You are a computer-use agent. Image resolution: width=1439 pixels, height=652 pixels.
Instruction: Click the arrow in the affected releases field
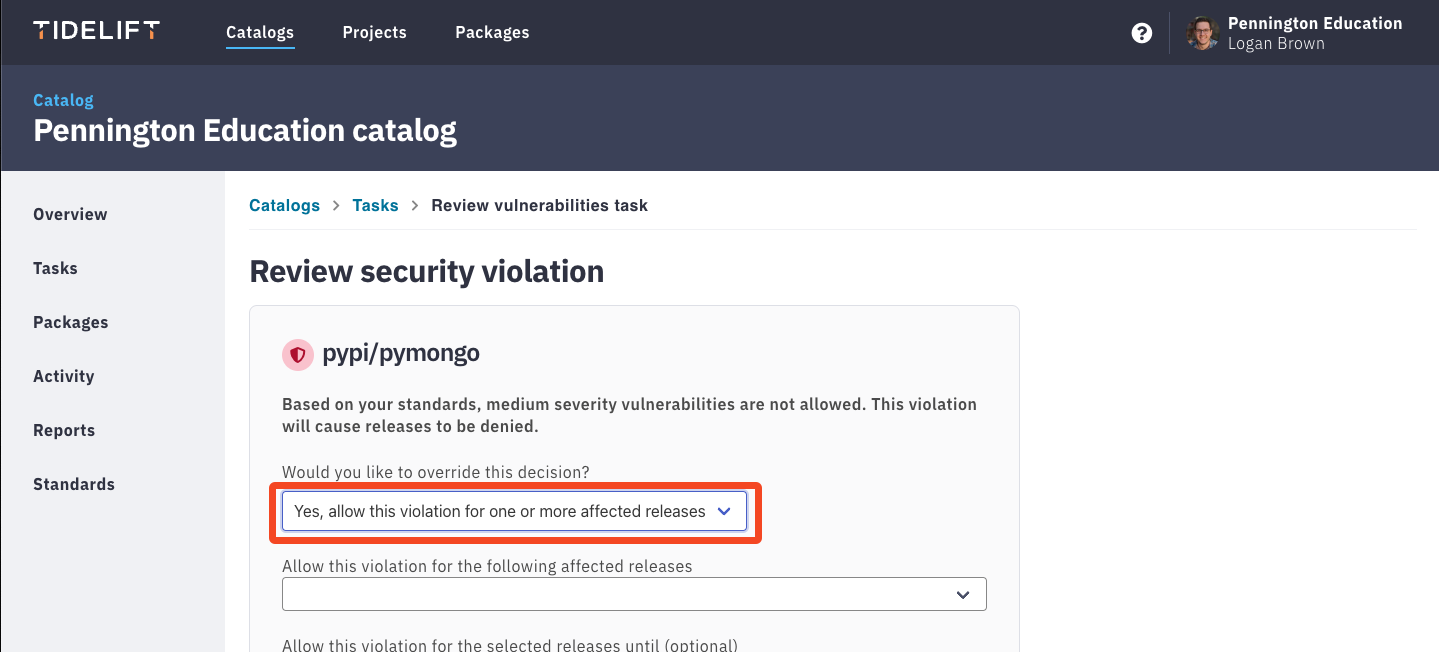point(962,595)
